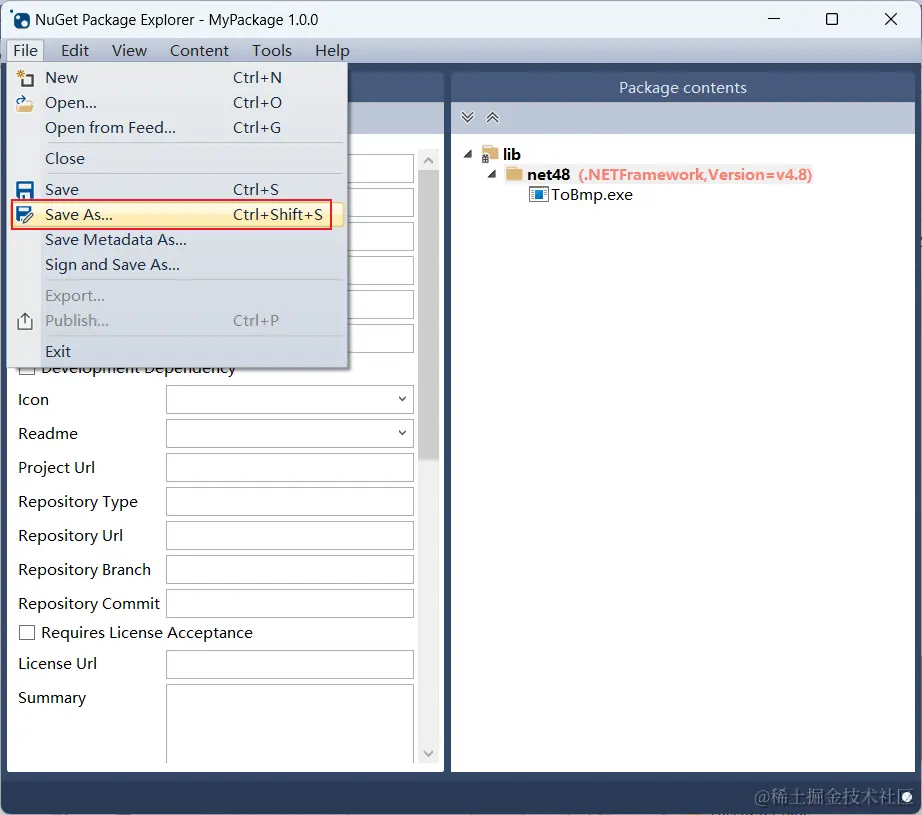Image resolution: width=922 pixels, height=815 pixels.
Task: Click the Repository Branch input field
Action: (x=290, y=570)
